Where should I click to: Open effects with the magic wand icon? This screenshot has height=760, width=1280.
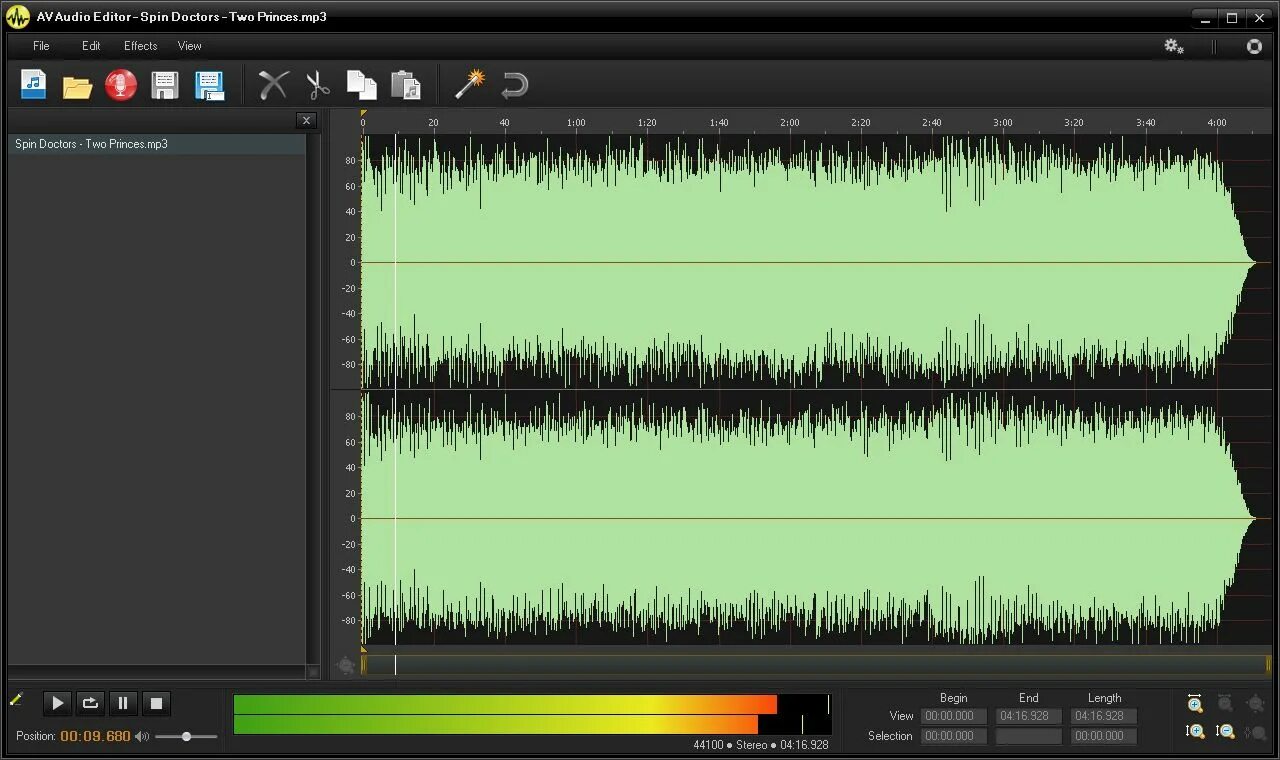[469, 84]
